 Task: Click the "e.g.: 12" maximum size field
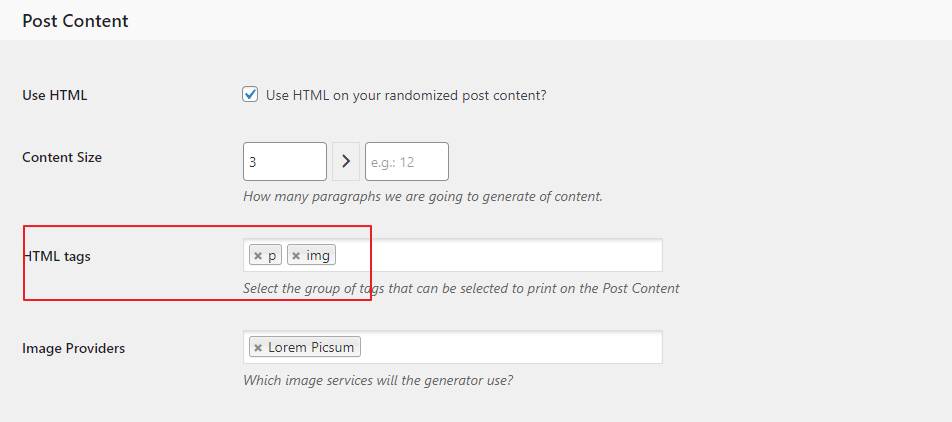[x=406, y=161]
